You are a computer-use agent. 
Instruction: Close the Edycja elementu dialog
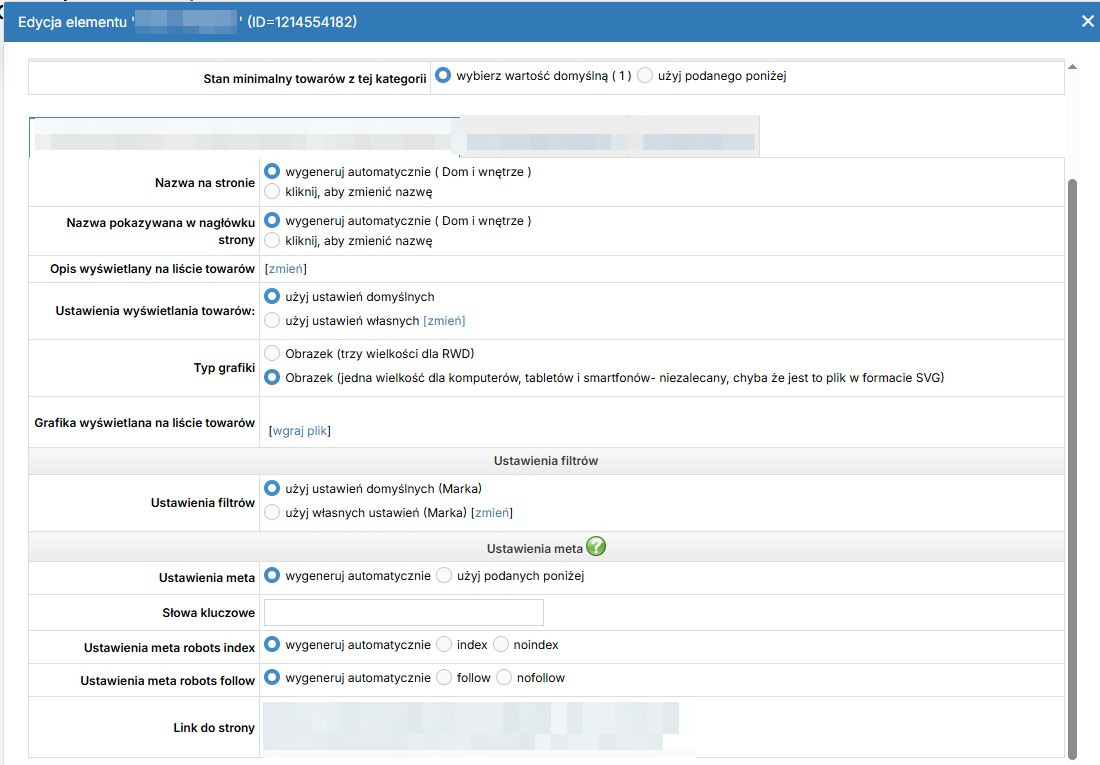1087,22
